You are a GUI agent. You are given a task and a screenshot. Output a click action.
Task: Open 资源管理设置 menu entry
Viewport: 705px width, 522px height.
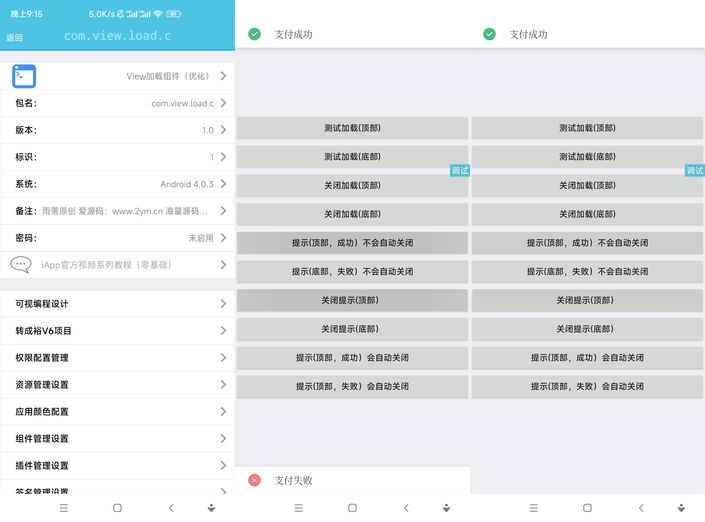pyautogui.click(x=117, y=385)
